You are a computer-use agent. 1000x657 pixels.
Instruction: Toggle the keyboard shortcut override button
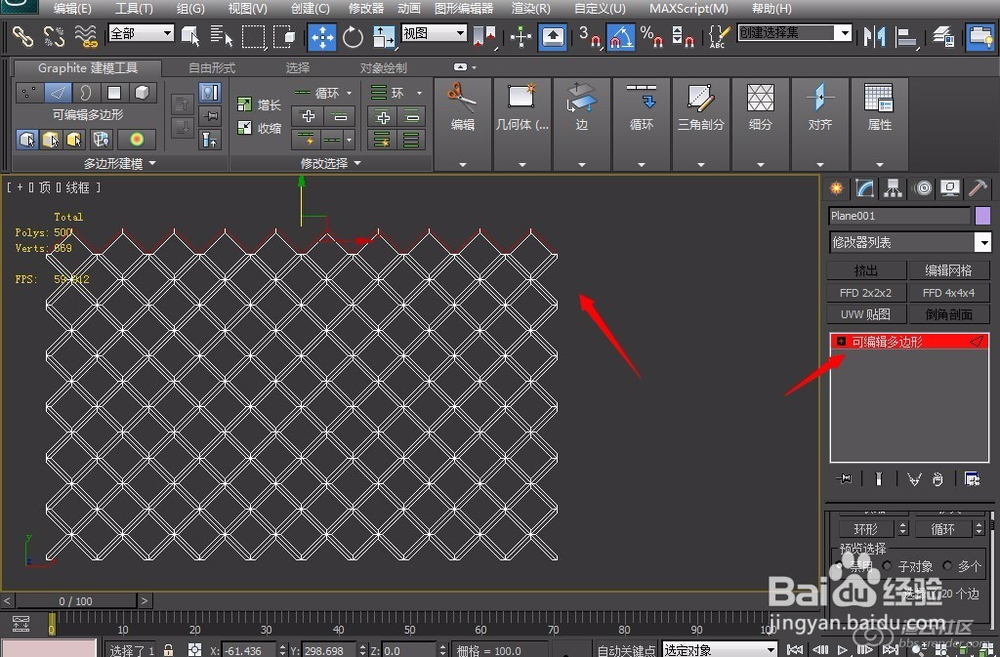[x=552, y=36]
